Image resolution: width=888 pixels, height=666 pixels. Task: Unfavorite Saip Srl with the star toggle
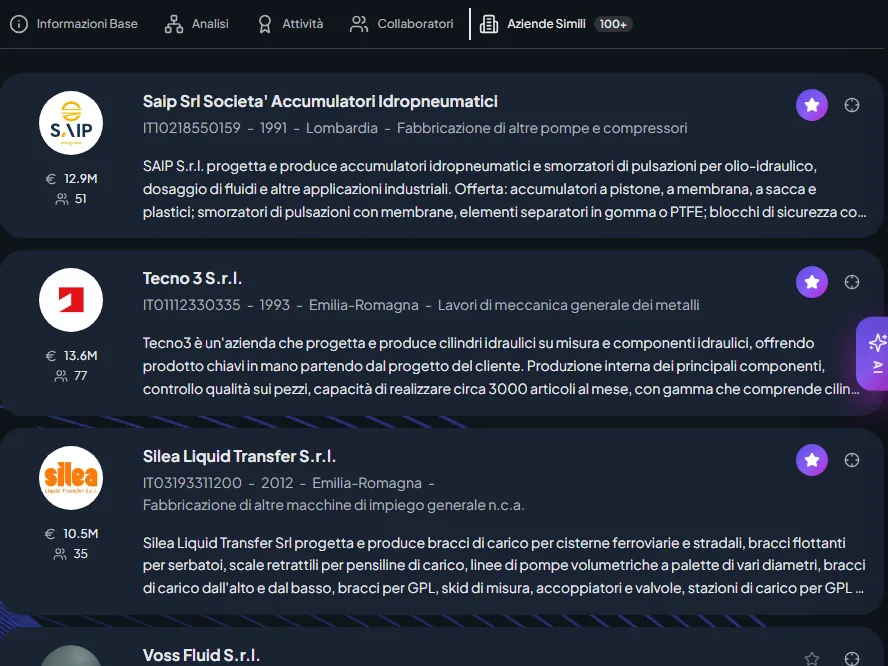812,105
